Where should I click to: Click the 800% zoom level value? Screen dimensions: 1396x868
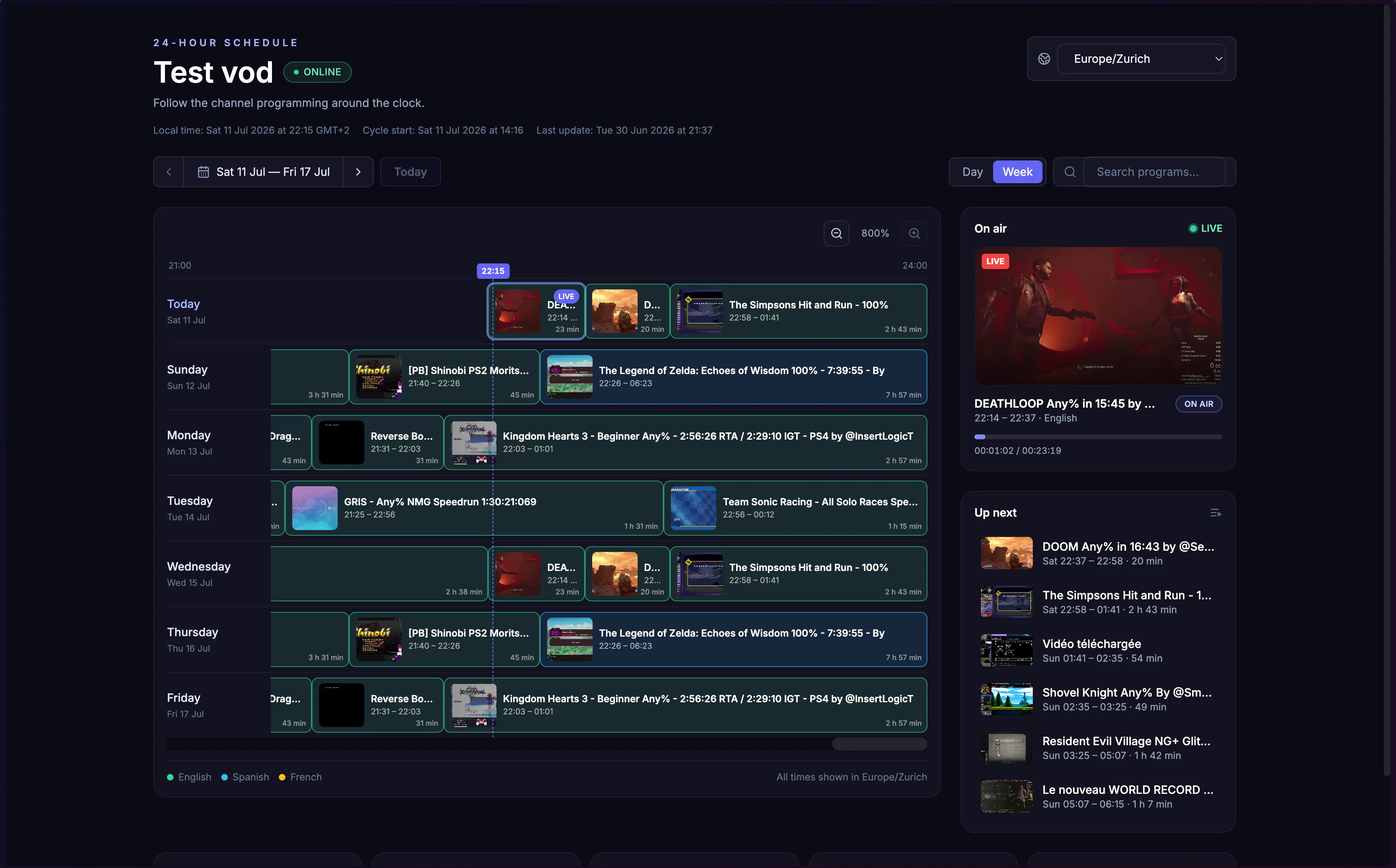875,233
